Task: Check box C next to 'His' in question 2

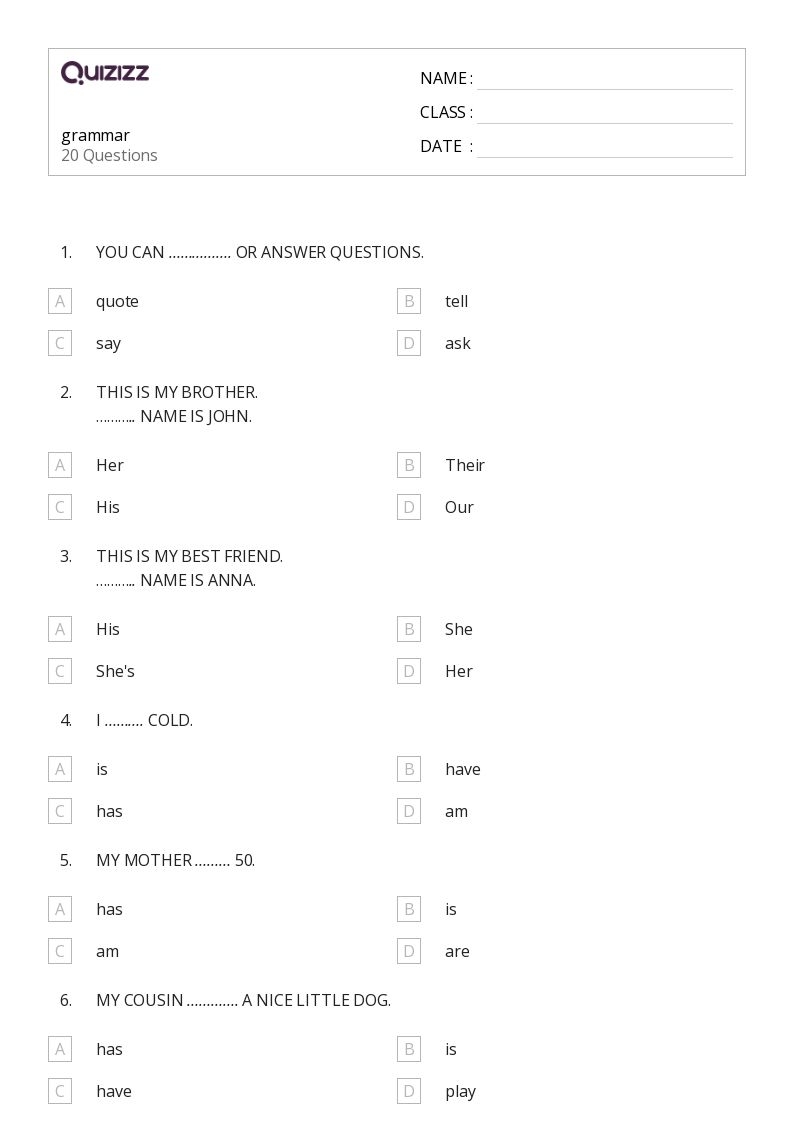Action: (60, 507)
